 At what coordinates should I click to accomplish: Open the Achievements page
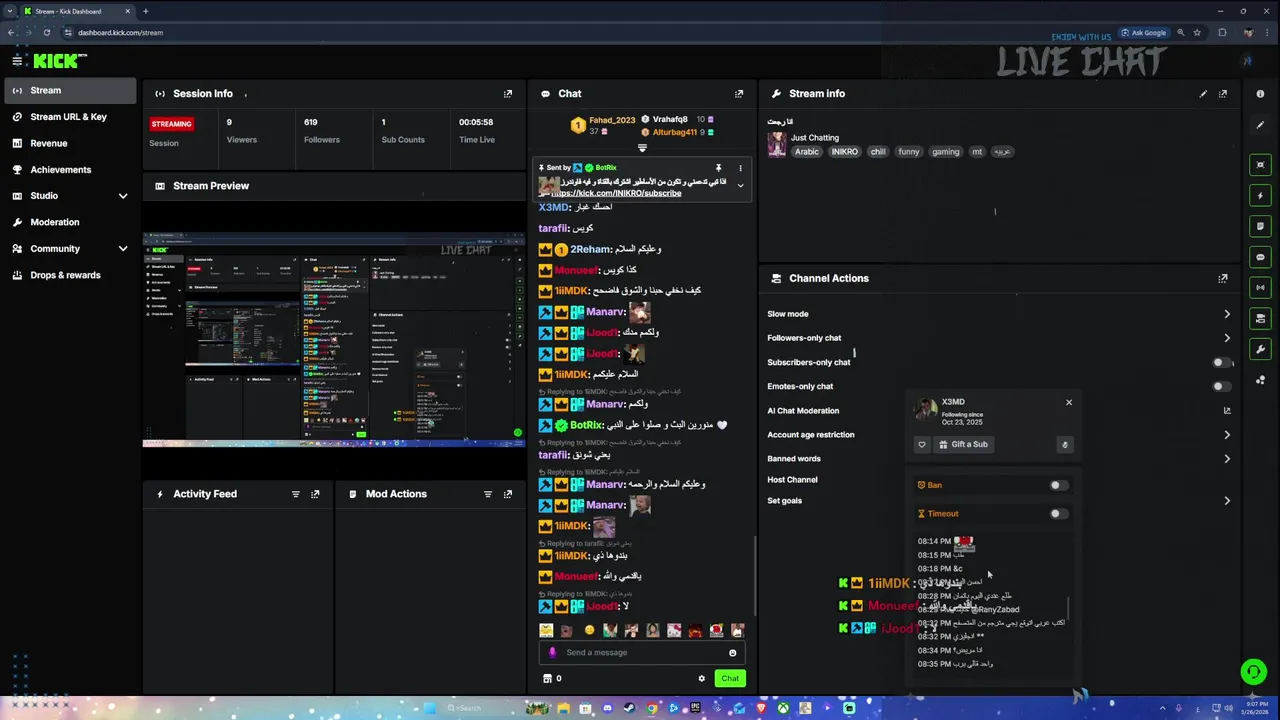(69, 170)
